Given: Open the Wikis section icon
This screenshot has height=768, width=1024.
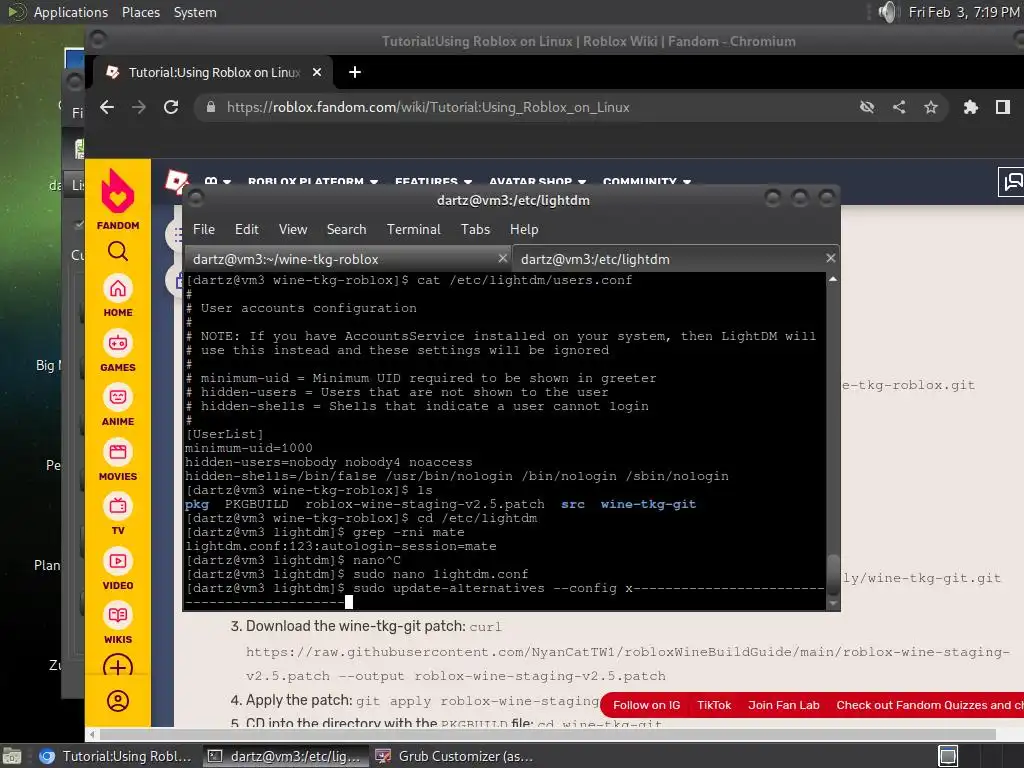Looking at the screenshot, I should tap(118, 615).
